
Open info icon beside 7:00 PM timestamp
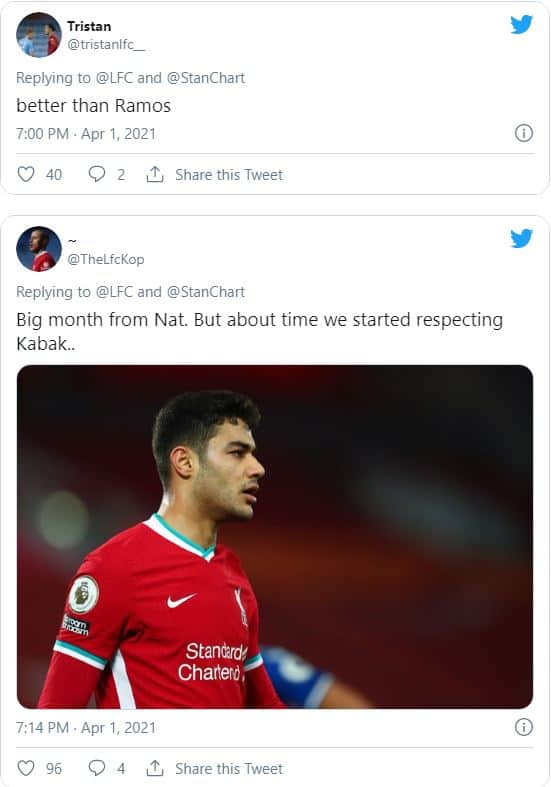point(524,133)
